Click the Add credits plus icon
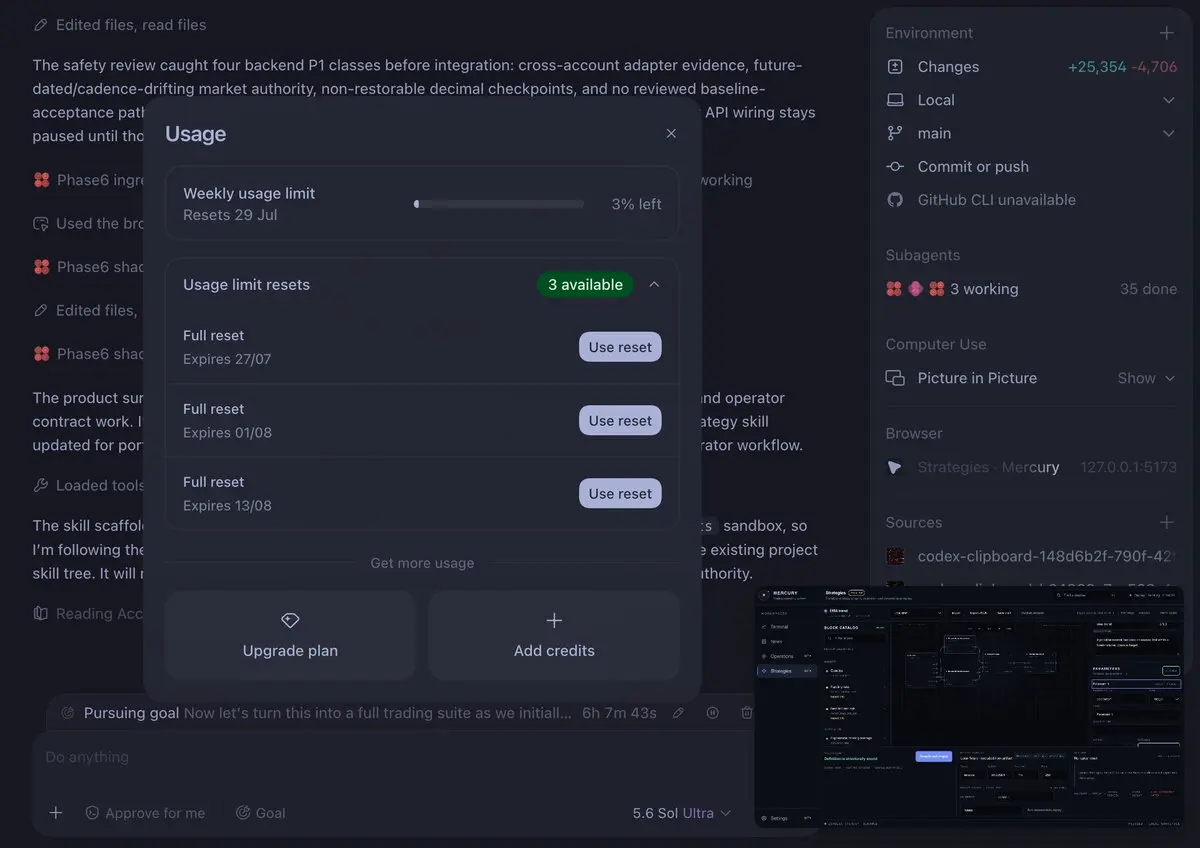The image size is (1200, 848). 554,620
